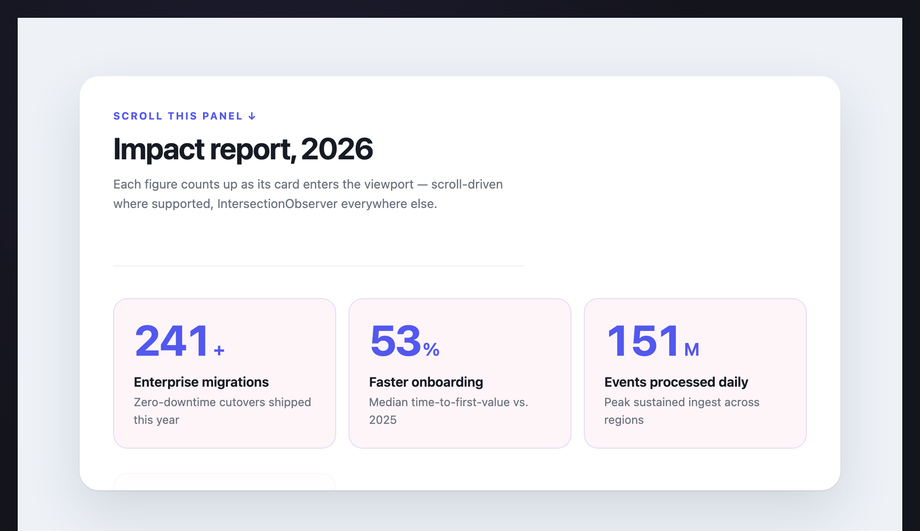The image size is (920, 531).
Task: Click the 'Scroll this panel' label
Action: point(185,116)
